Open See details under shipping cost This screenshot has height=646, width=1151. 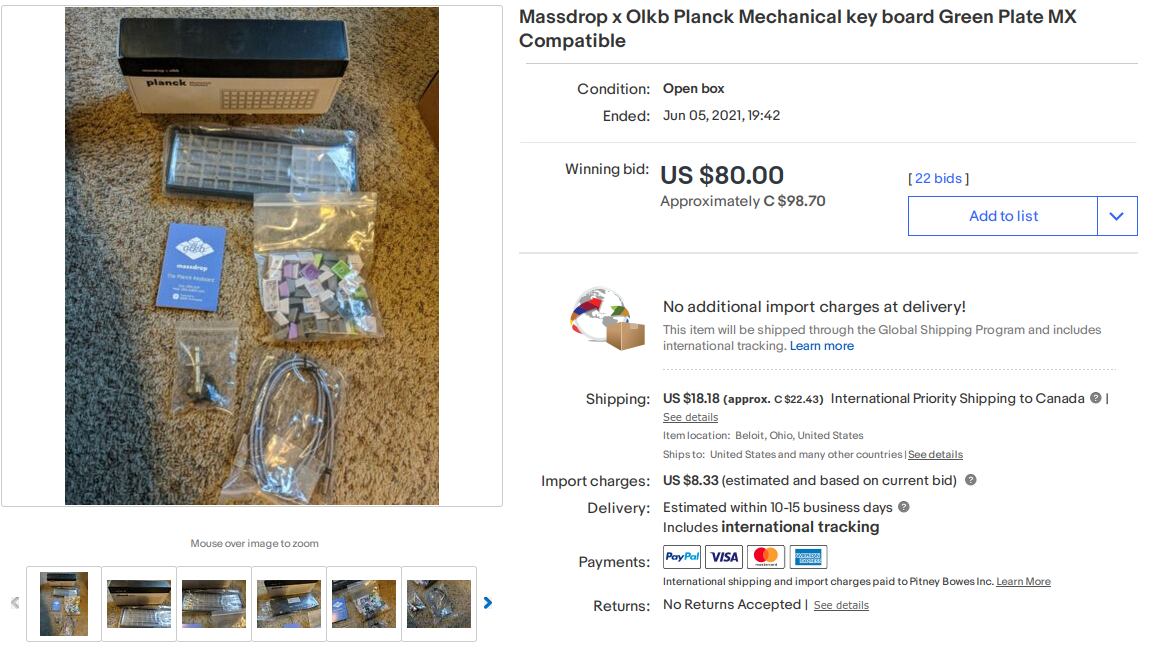(690, 417)
